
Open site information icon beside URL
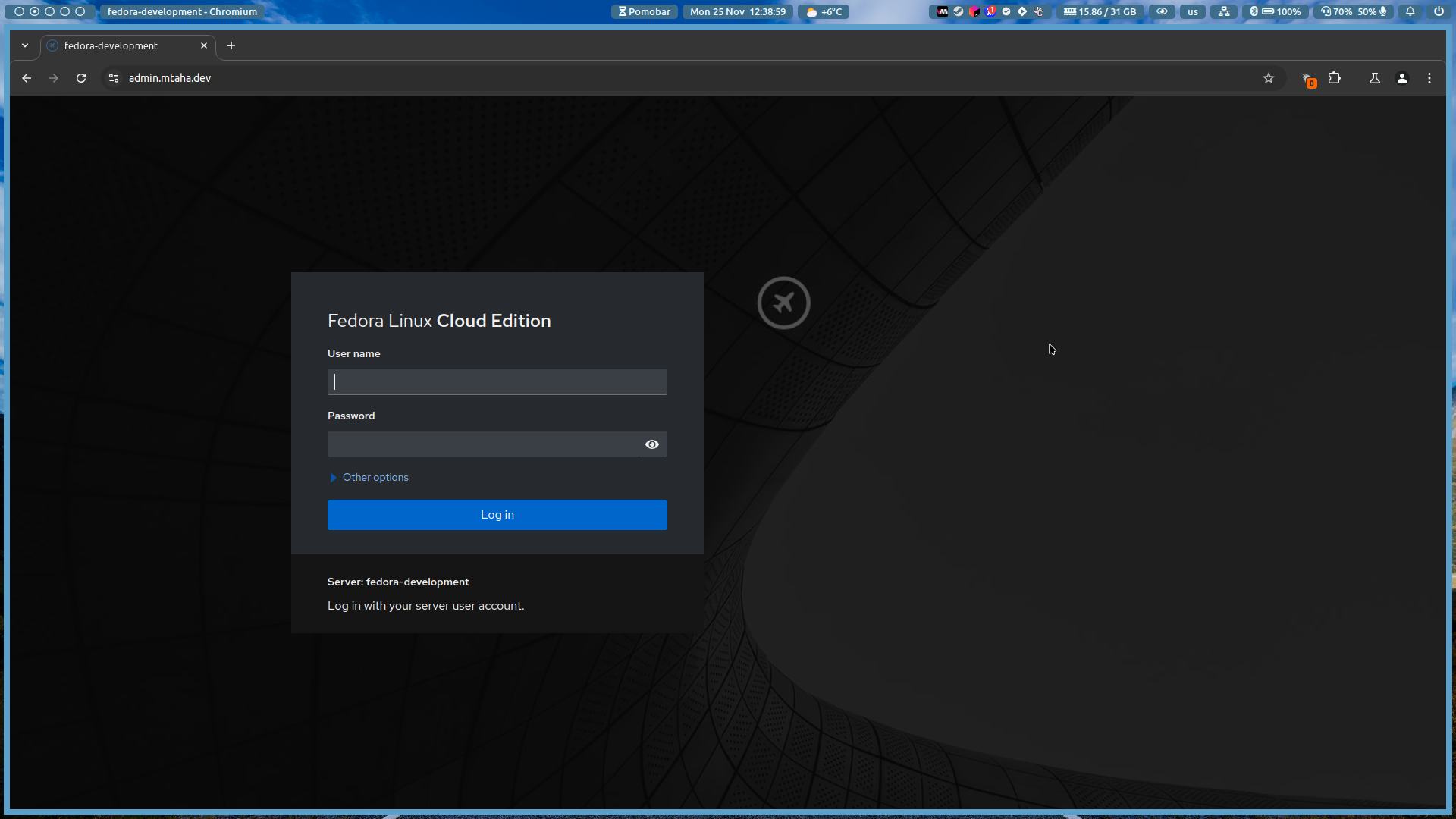pos(114,78)
